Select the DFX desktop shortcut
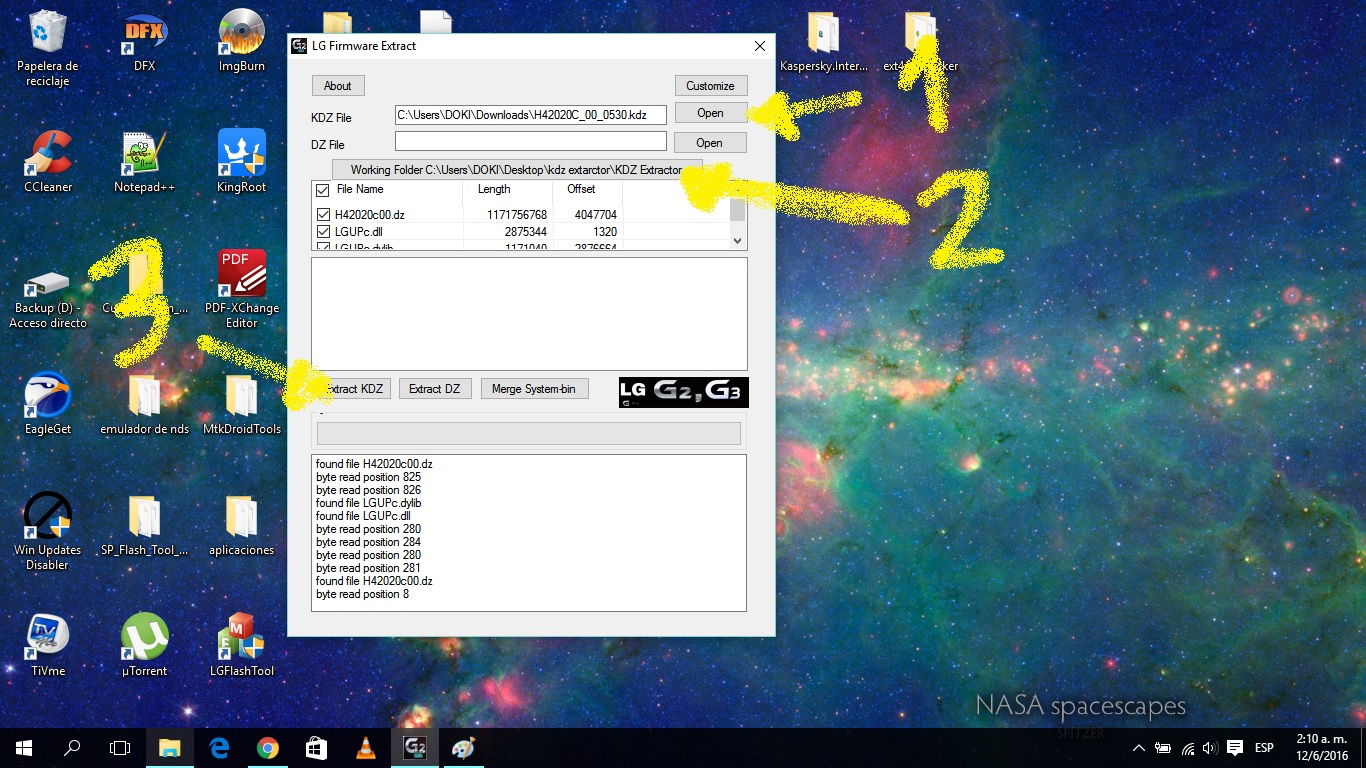The width and height of the screenshot is (1366, 768). [x=144, y=41]
